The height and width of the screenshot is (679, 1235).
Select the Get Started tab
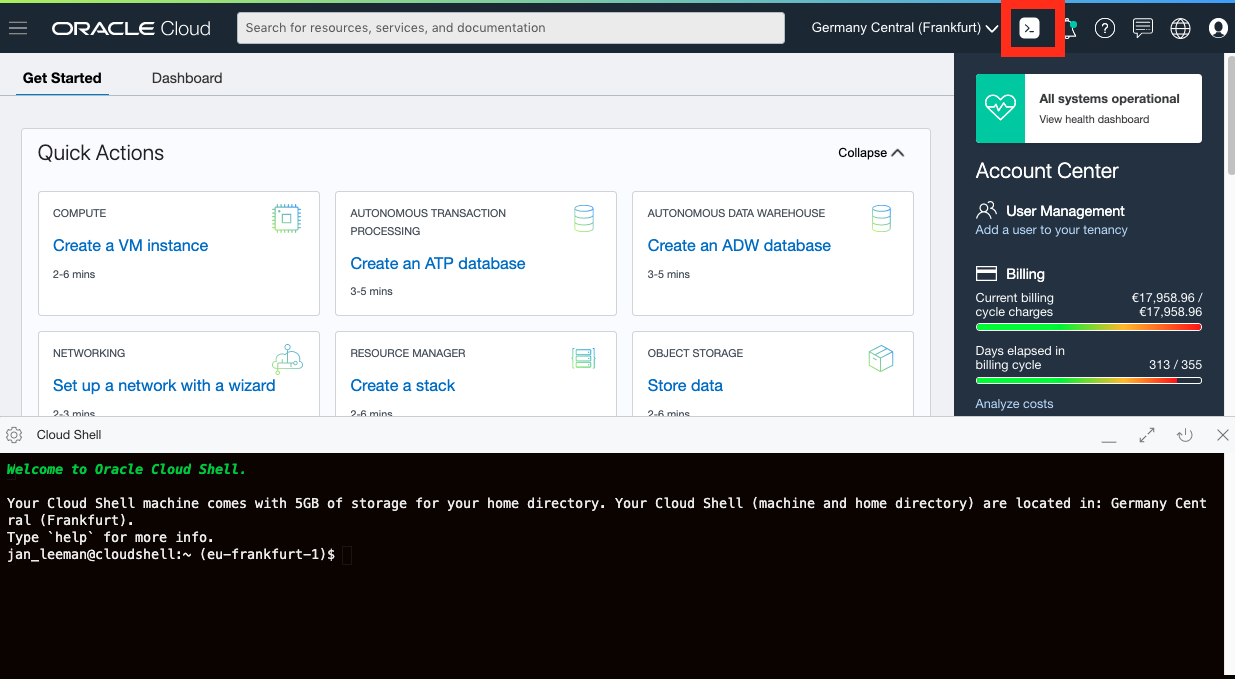click(x=62, y=78)
